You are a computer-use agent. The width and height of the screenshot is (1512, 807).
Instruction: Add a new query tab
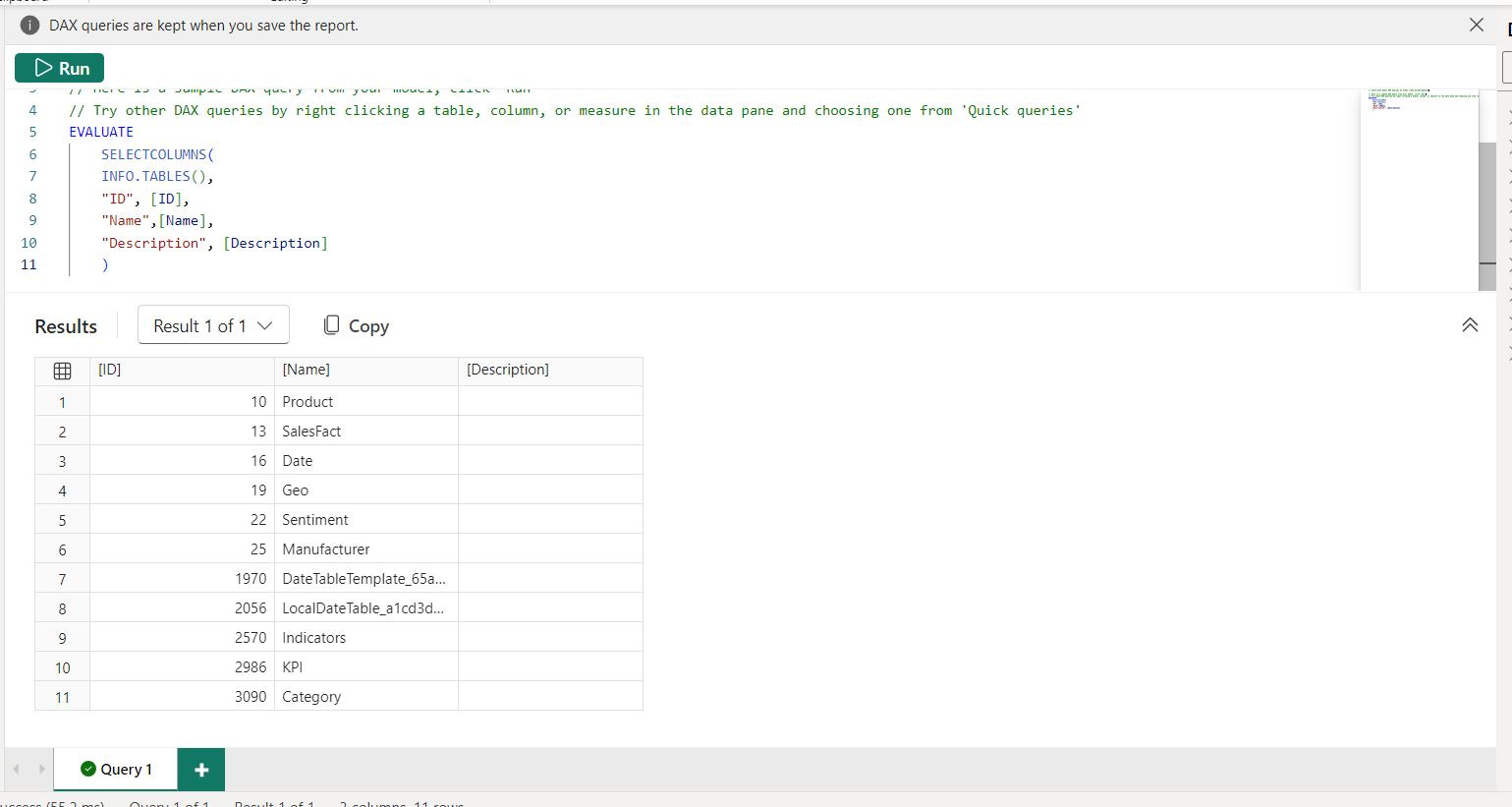click(201, 770)
